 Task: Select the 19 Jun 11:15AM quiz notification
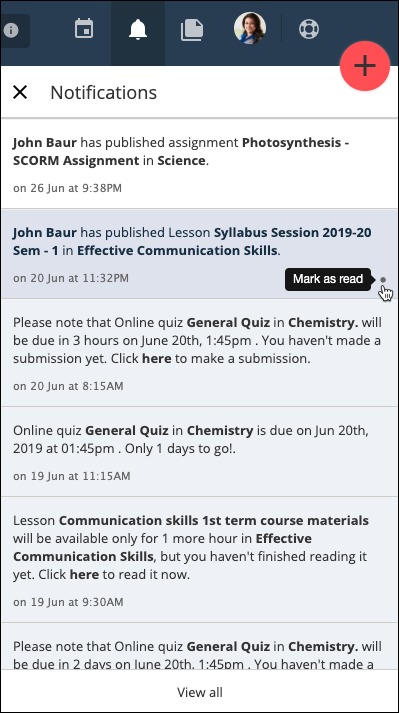click(x=199, y=452)
